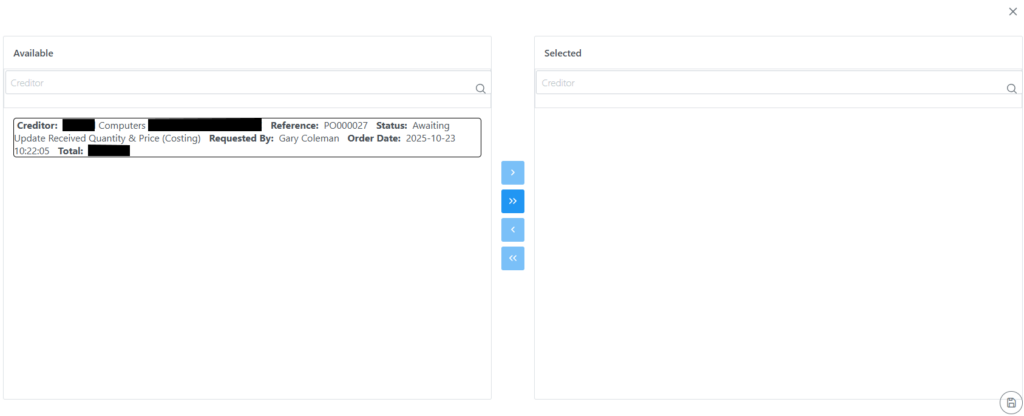Viewport: 1024px width, 416px height.
Task: Click the empty Selected list area
Action: coord(778,250)
